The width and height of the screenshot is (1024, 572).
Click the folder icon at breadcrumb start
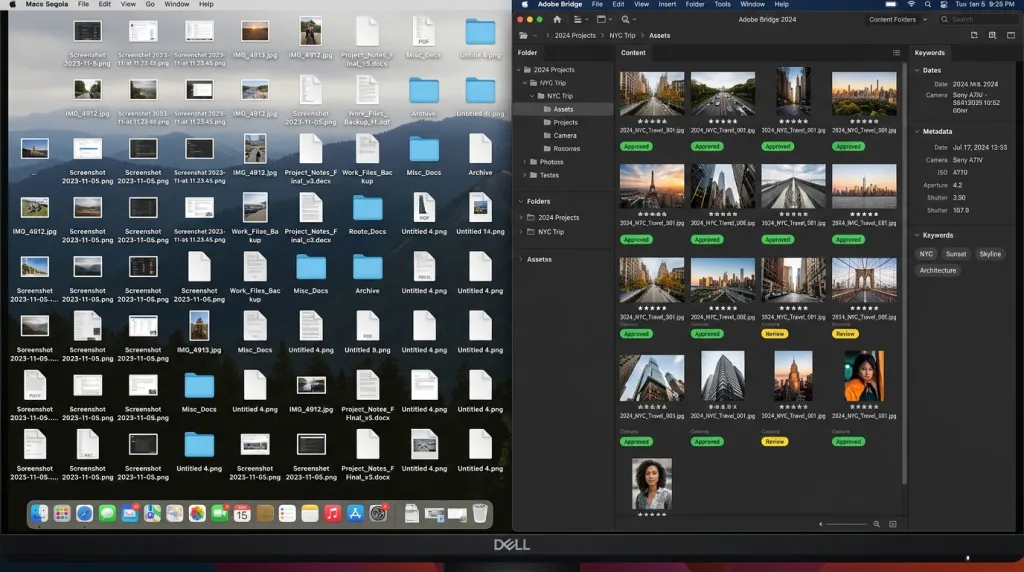click(523, 36)
